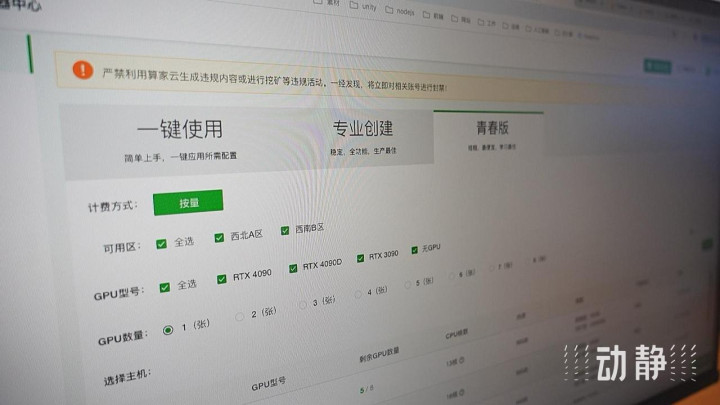Click the 可用区 label
The image size is (720, 405).
pyautogui.click(x=122, y=248)
